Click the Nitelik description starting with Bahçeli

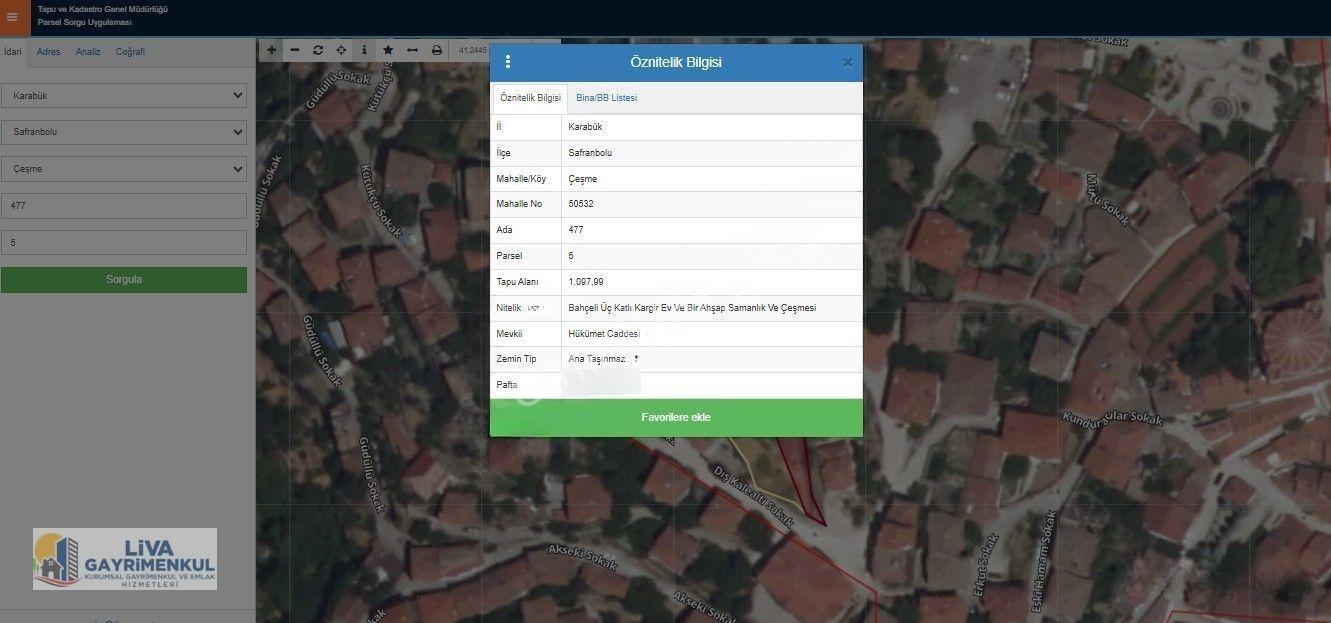[692, 308]
